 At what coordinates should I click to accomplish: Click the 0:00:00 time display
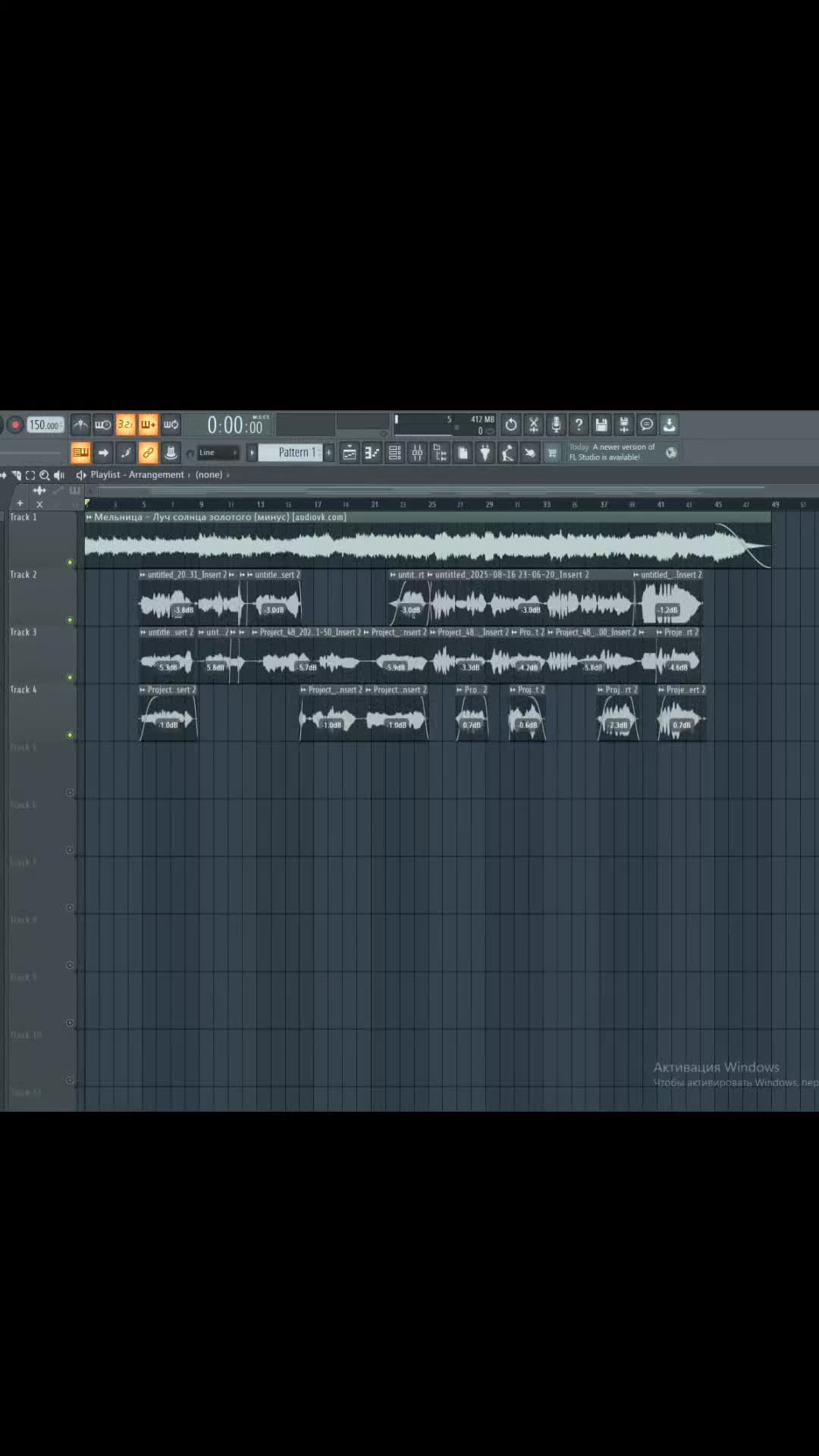tap(235, 425)
